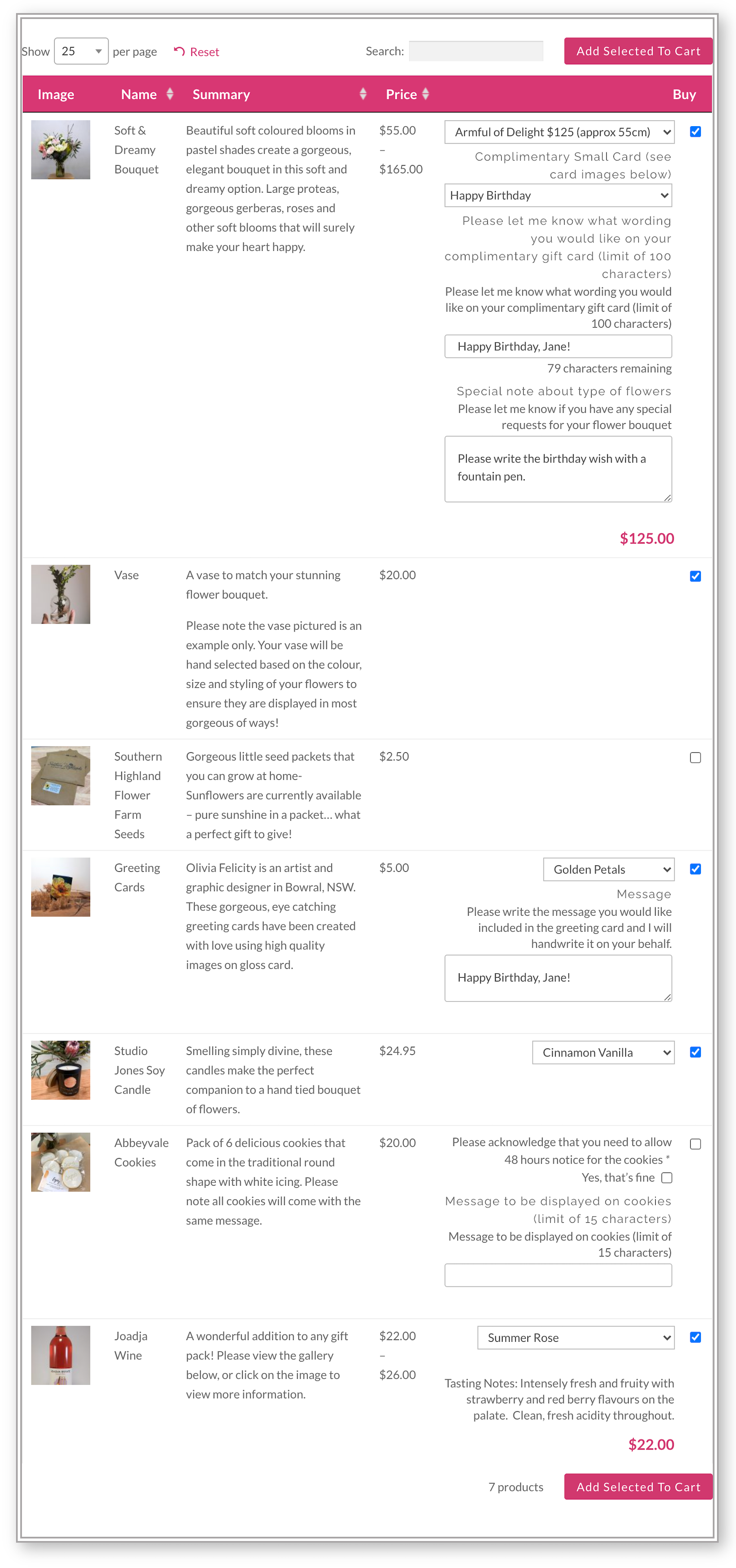Sort by Price column arrows
Image resolution: width=736 pixels, height=1568 pixels.
(425, 94)
